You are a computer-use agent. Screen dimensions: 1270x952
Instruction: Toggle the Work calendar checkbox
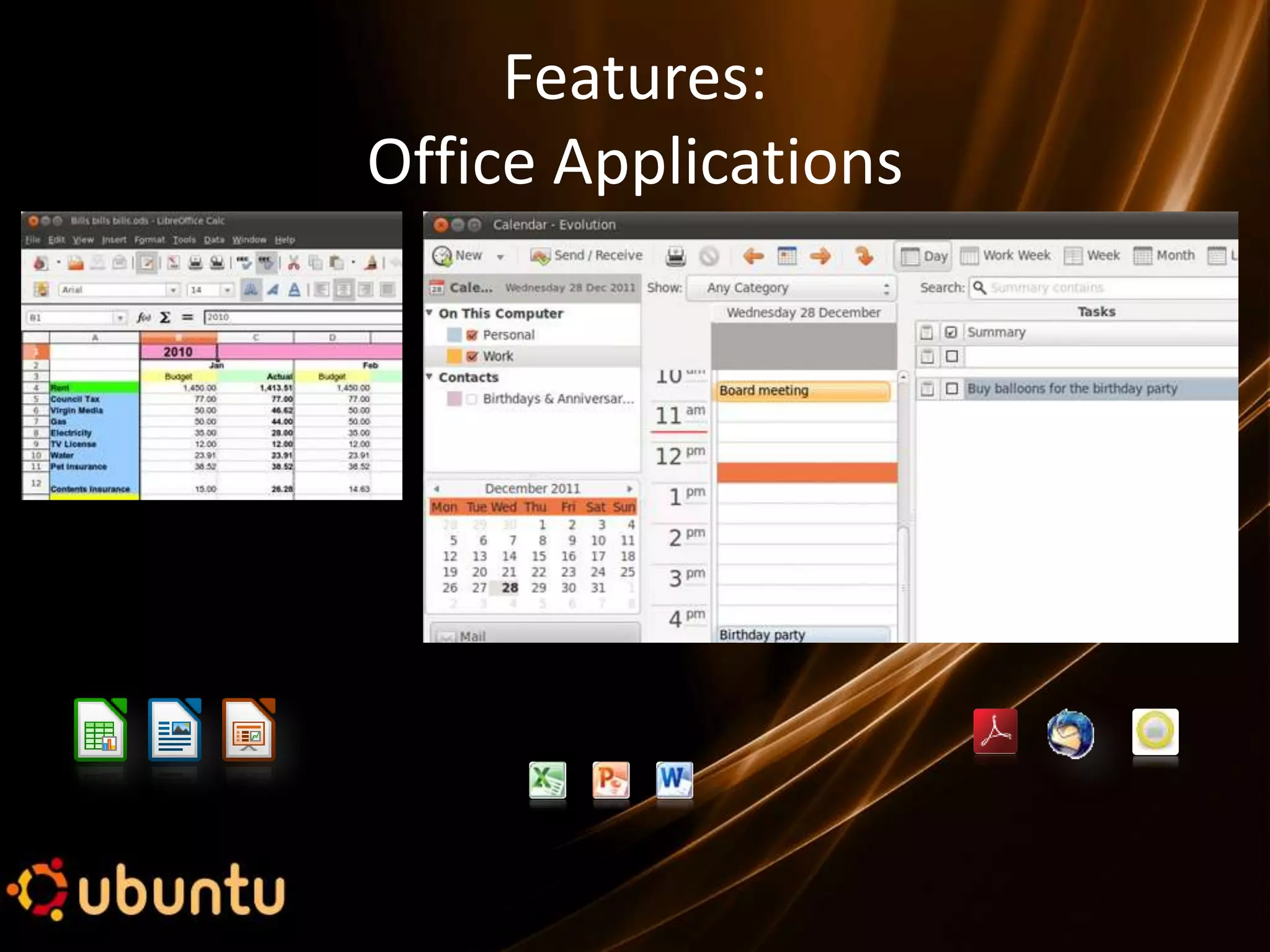click(x=472, y=356)
